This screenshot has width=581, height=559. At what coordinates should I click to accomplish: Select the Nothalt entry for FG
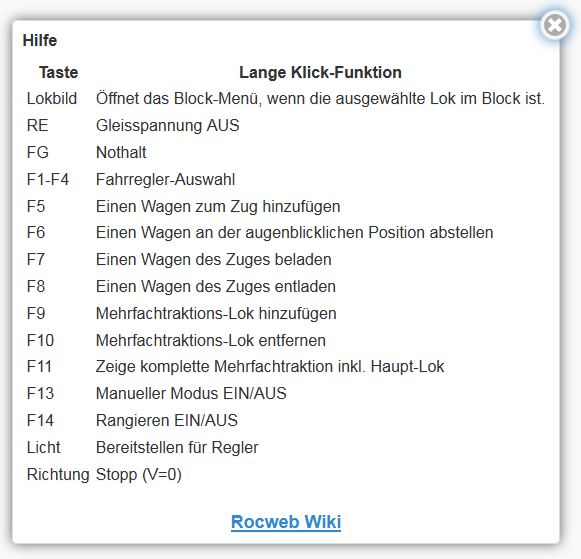pyautogui.click(x=121, y=152)
